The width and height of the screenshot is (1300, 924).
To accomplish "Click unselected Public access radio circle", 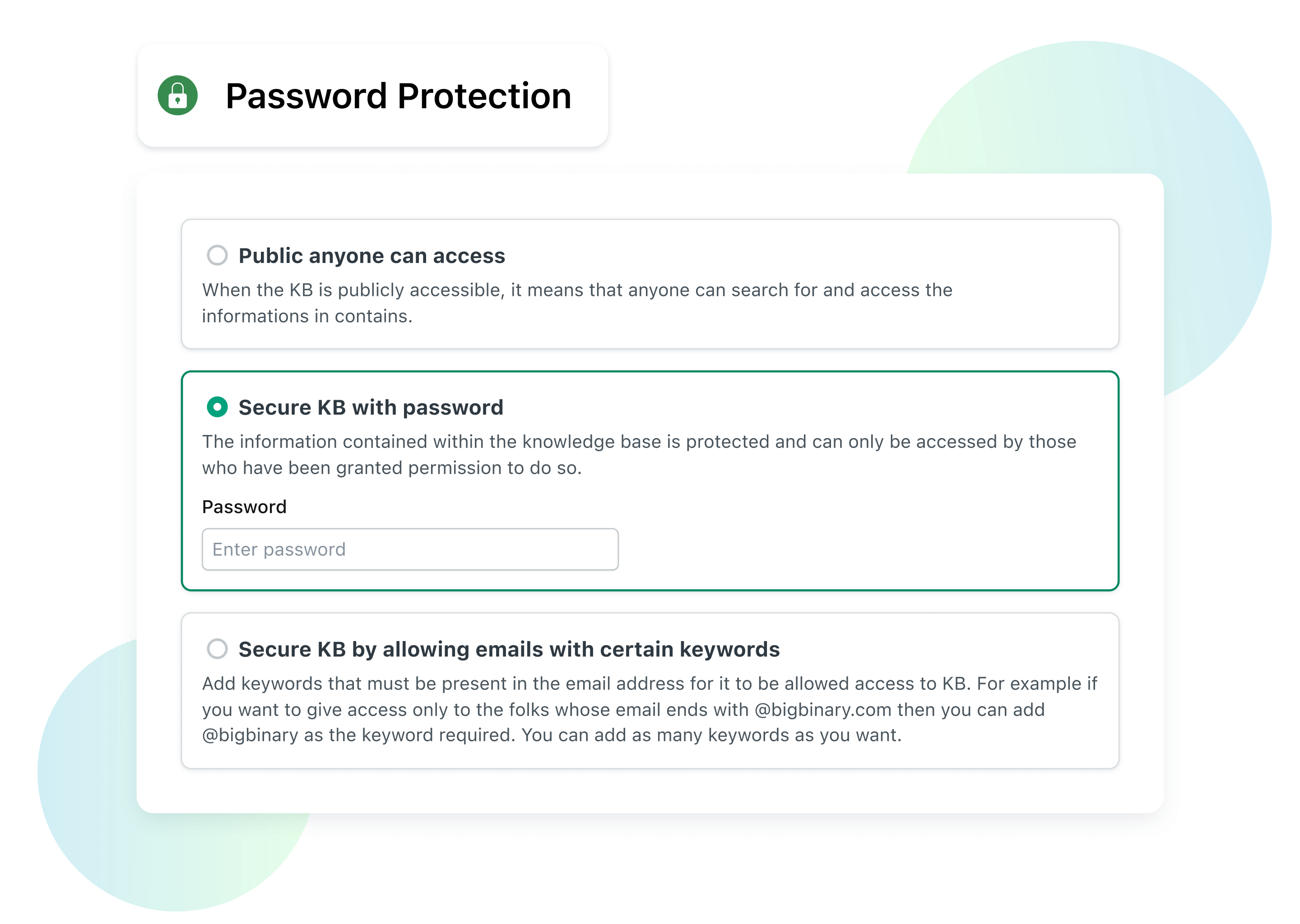I will [217, 255].
